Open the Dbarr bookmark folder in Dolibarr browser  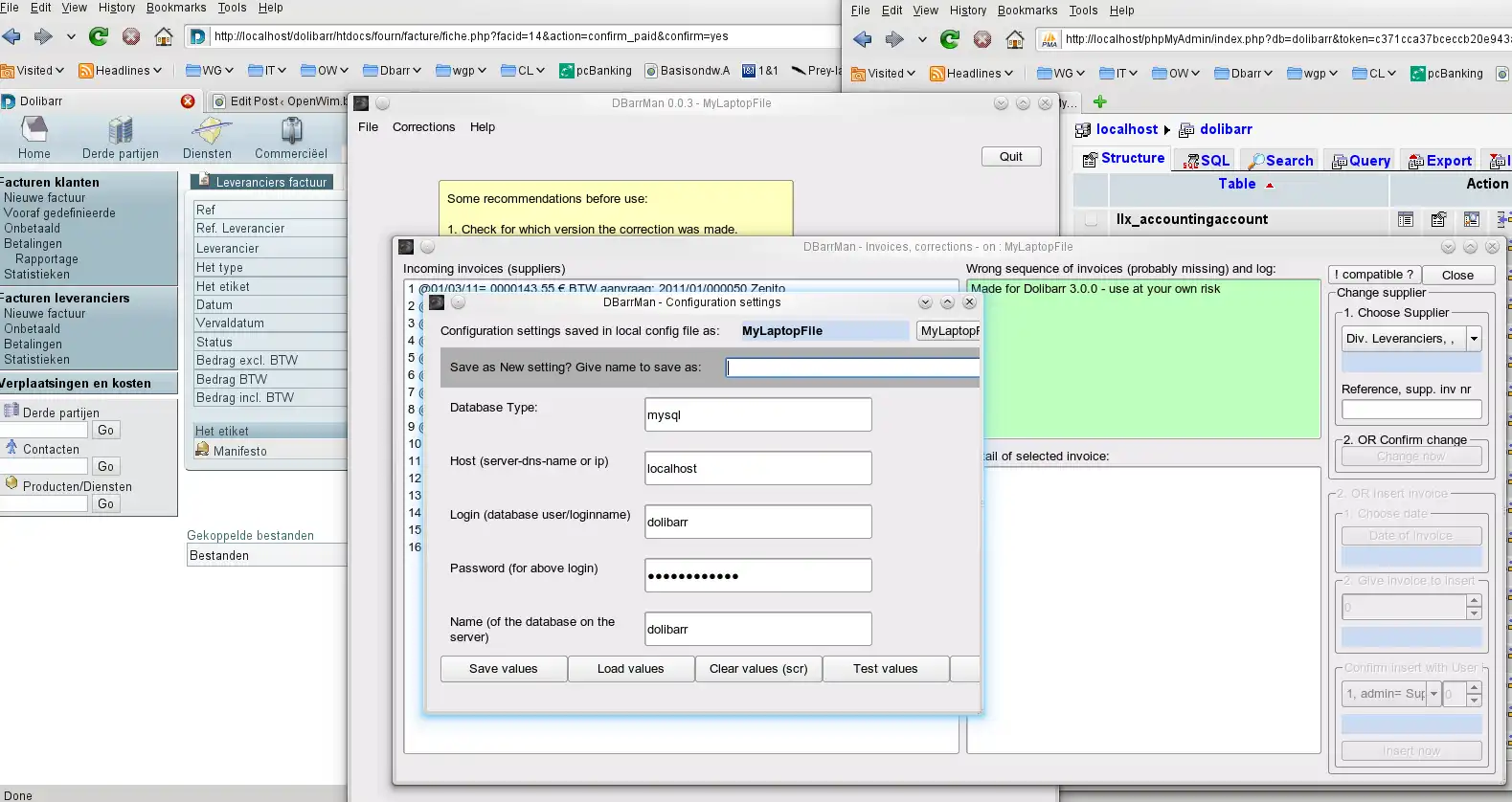(392, 71)
